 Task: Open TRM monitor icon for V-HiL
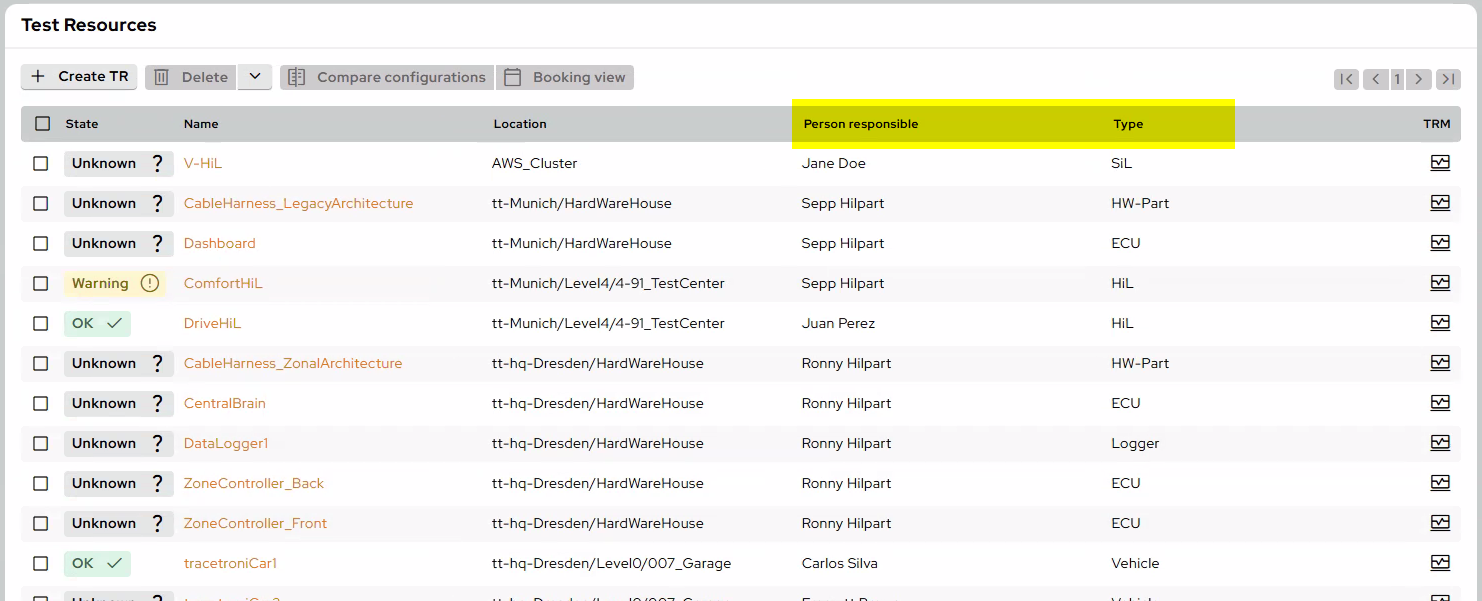tap(1439, 163)
